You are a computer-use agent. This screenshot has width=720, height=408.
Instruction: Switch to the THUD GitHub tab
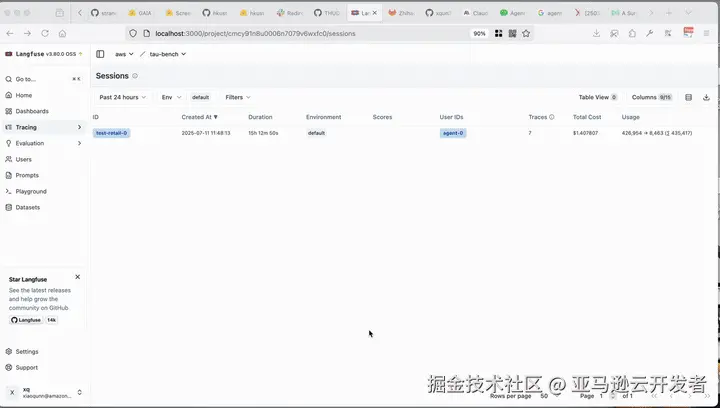327,13
